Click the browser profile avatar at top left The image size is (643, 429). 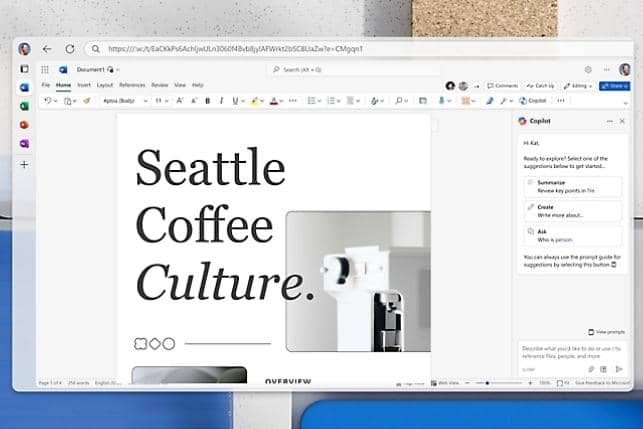24,49
